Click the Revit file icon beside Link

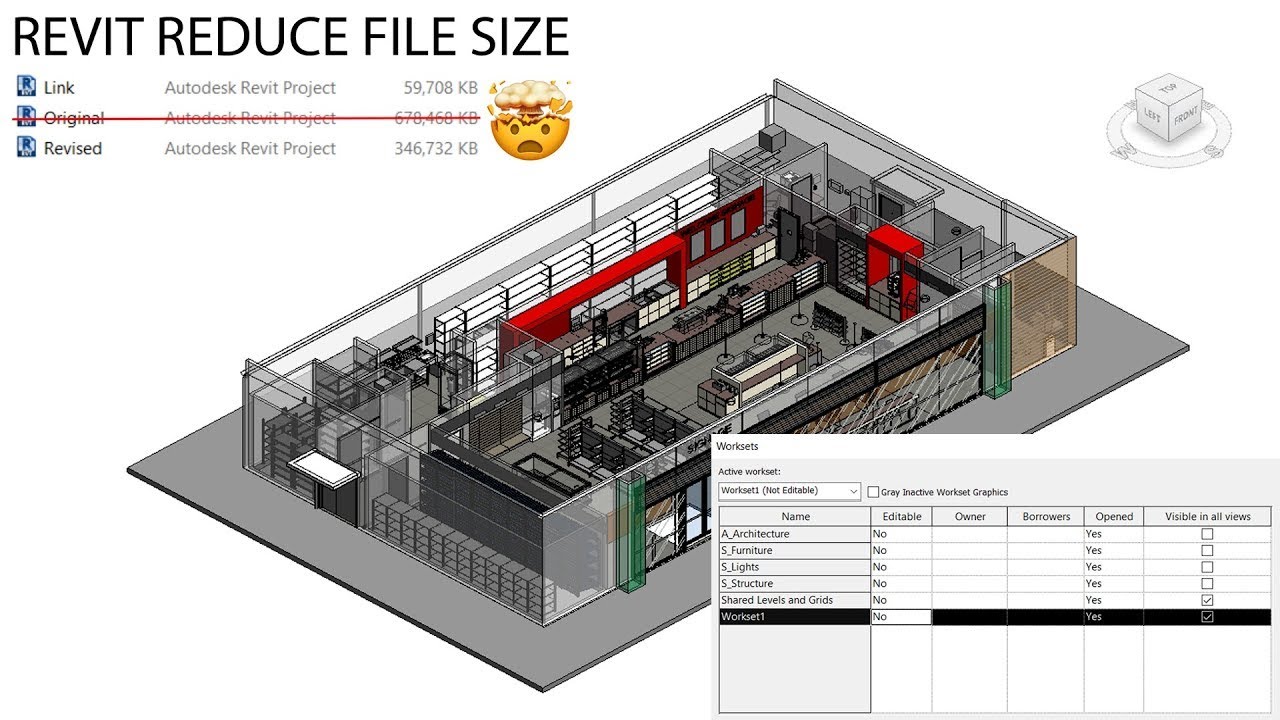click(x=26, y=87)
